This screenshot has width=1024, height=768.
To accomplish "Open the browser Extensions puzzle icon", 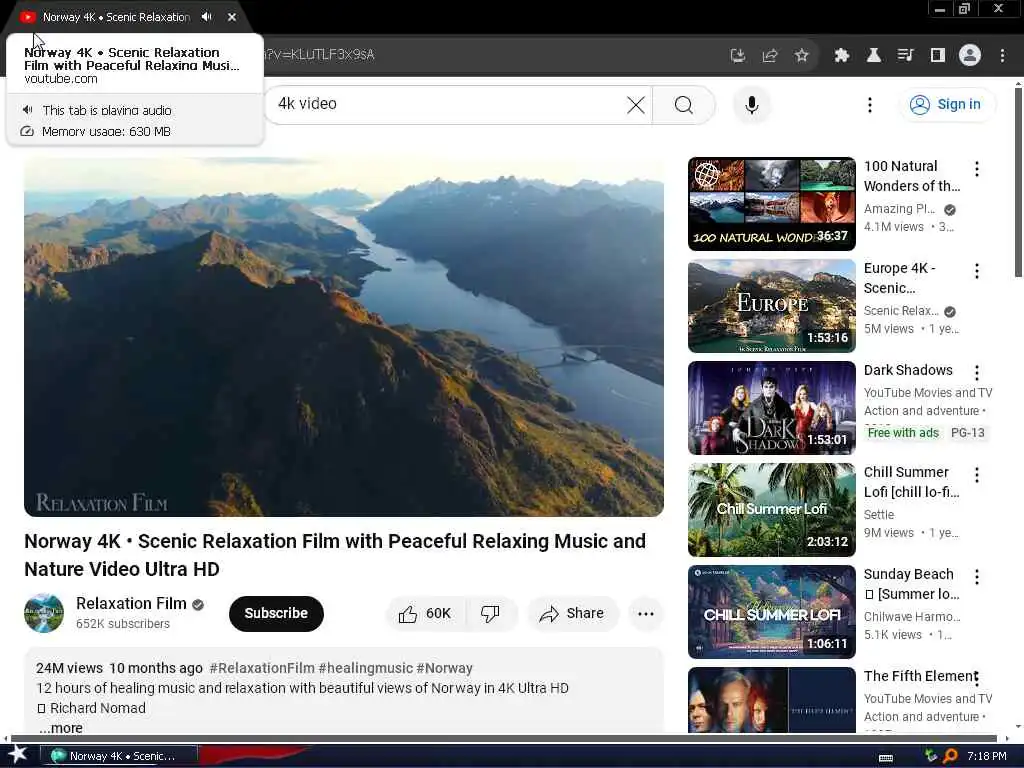I will pyautogui.click(x=841, y=56).
